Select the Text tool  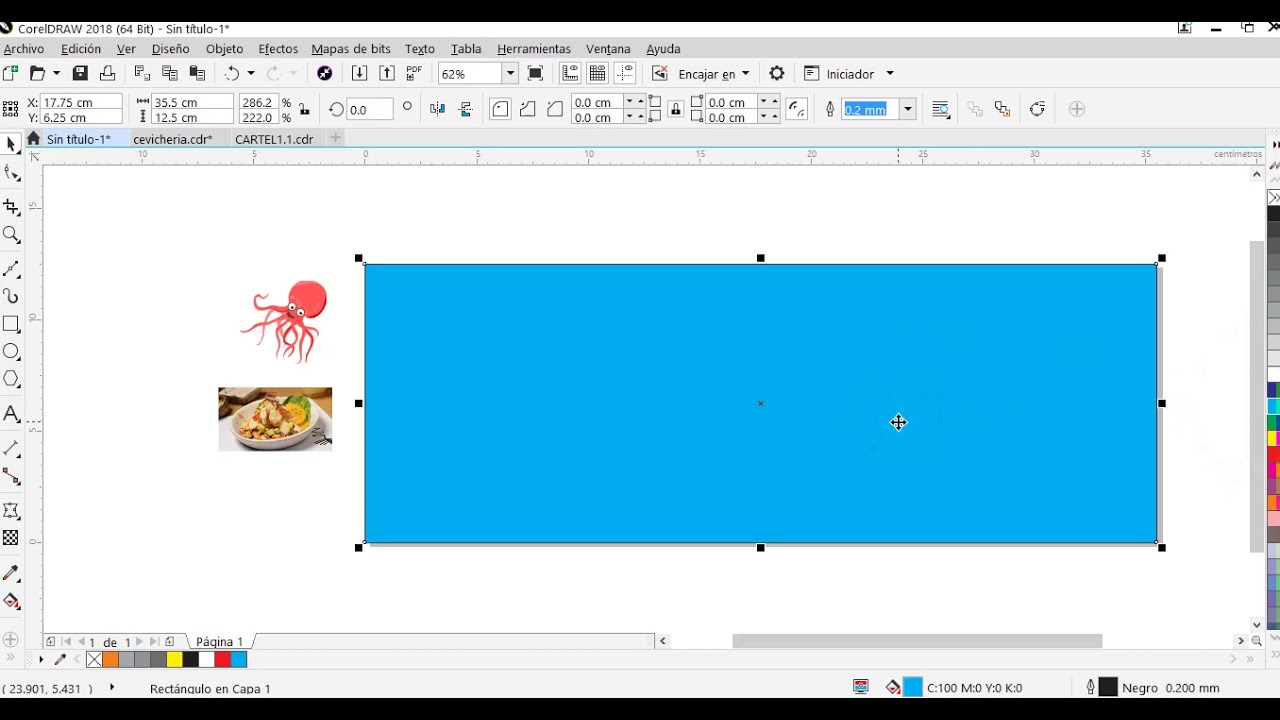pyautogui.click(x=11, y=414)
